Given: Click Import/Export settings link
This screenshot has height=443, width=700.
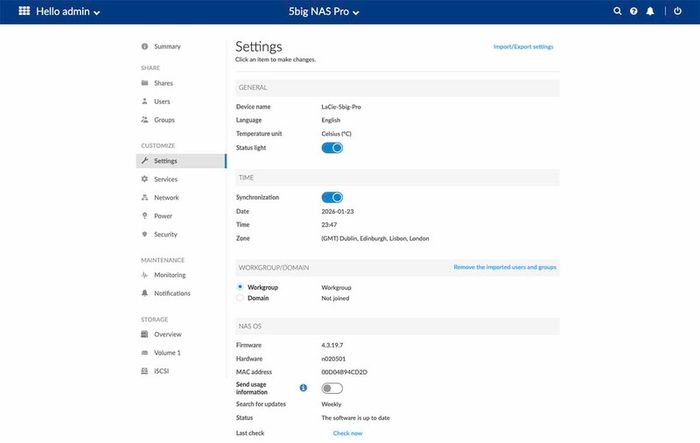Looking at the screenshot, I should tap(523, 46).
